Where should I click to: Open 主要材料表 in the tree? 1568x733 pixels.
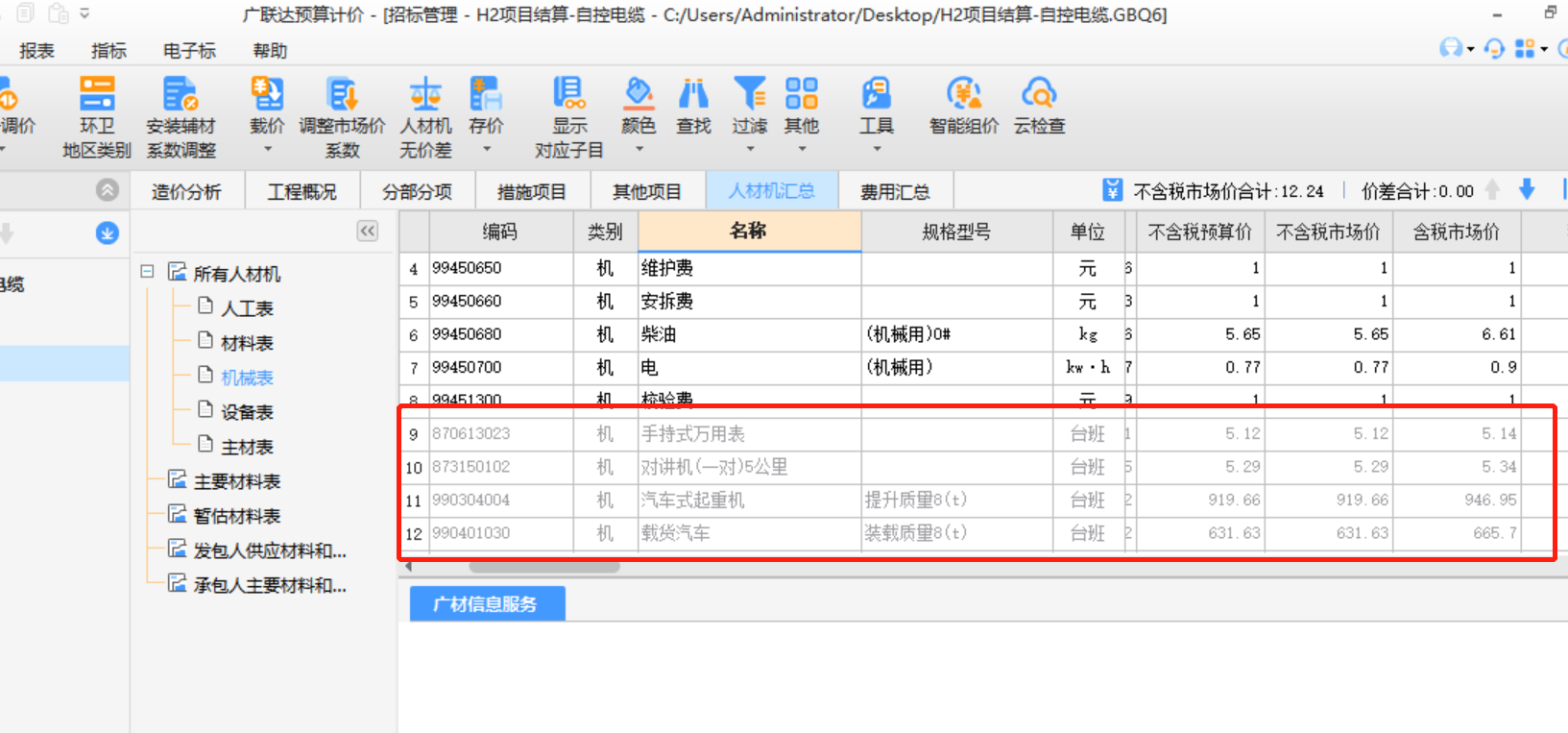point(236,481)
